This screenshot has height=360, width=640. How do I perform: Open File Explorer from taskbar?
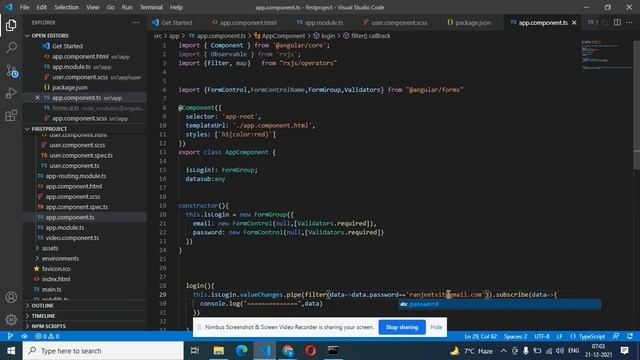[x=219, y=351]
